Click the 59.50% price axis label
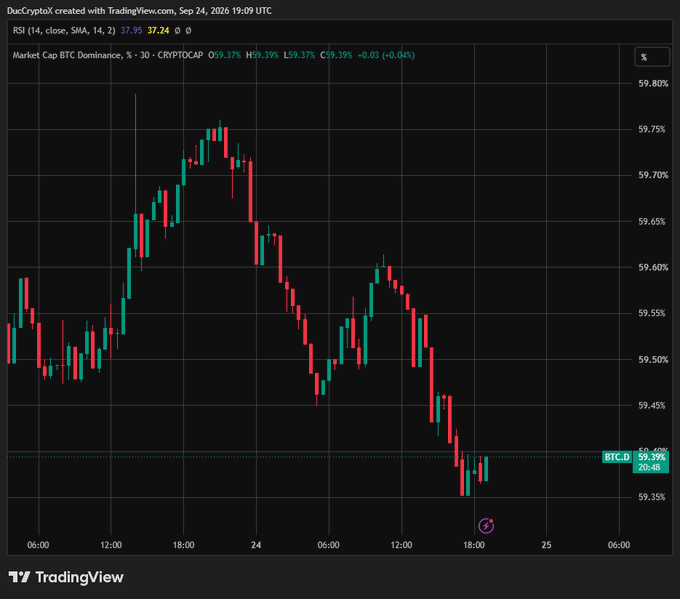680x599 pixels. point(653,360)
